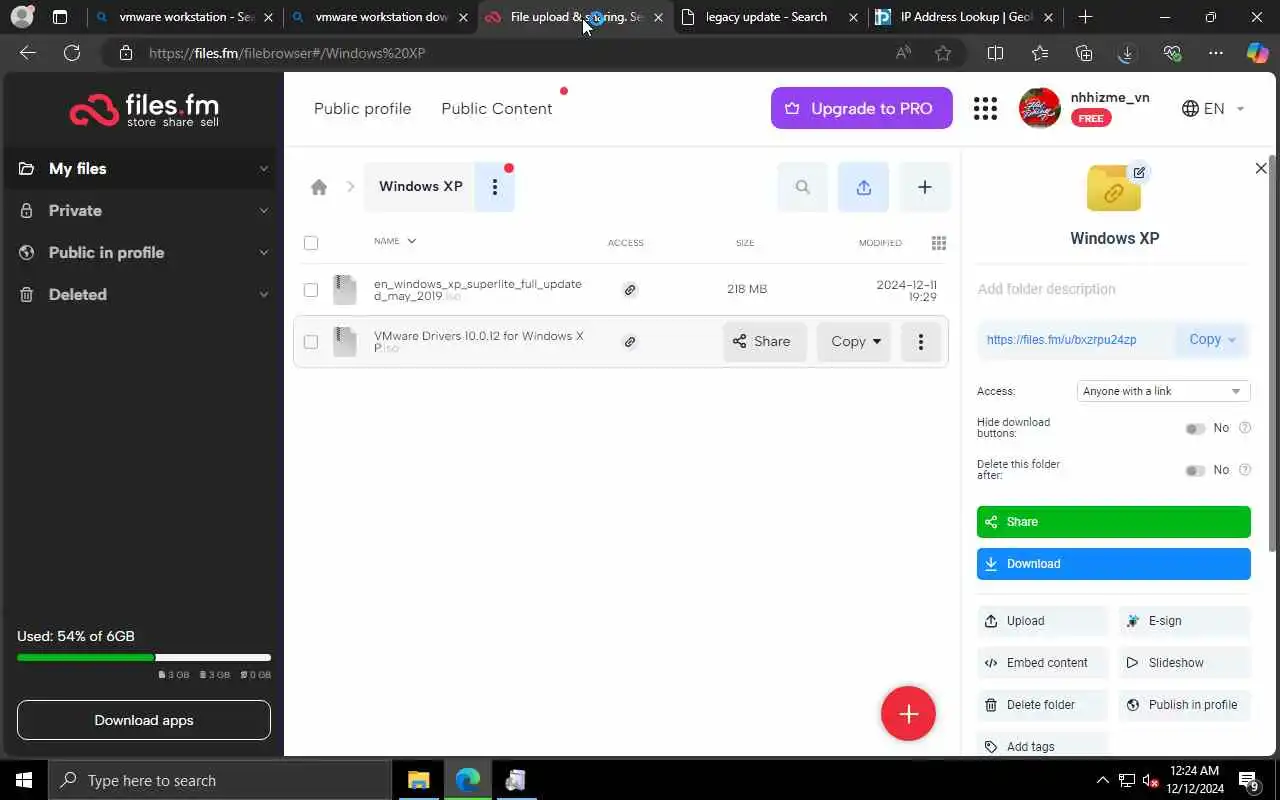This screenshot has width=1280, height=800.
Task: Close the folder details panel
Action: [x=1261, y=168]
